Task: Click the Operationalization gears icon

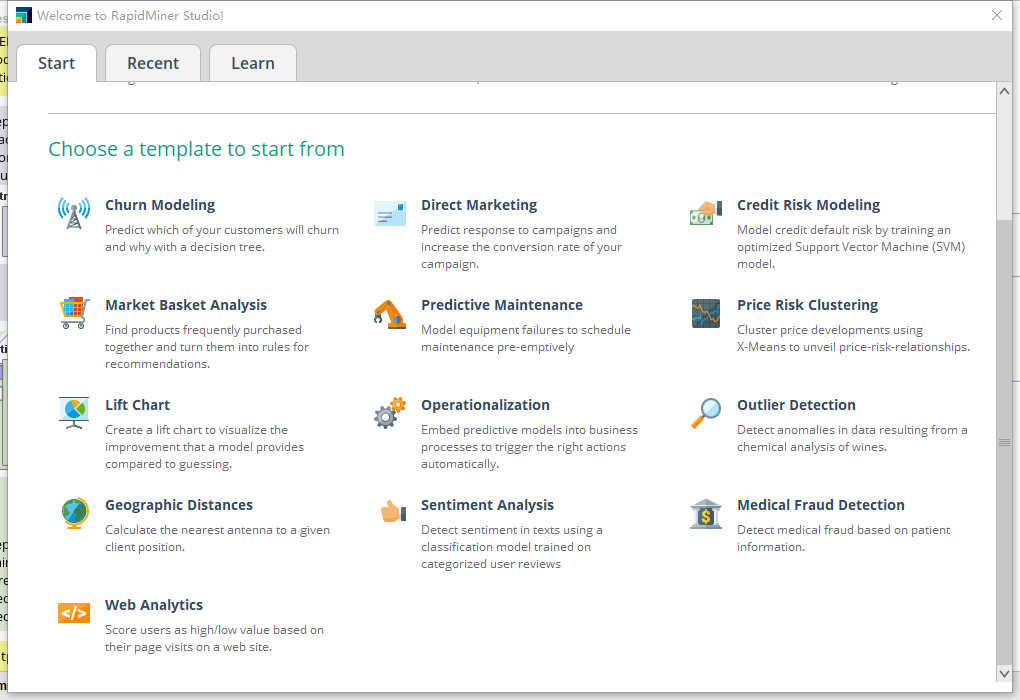Action: 390,413
